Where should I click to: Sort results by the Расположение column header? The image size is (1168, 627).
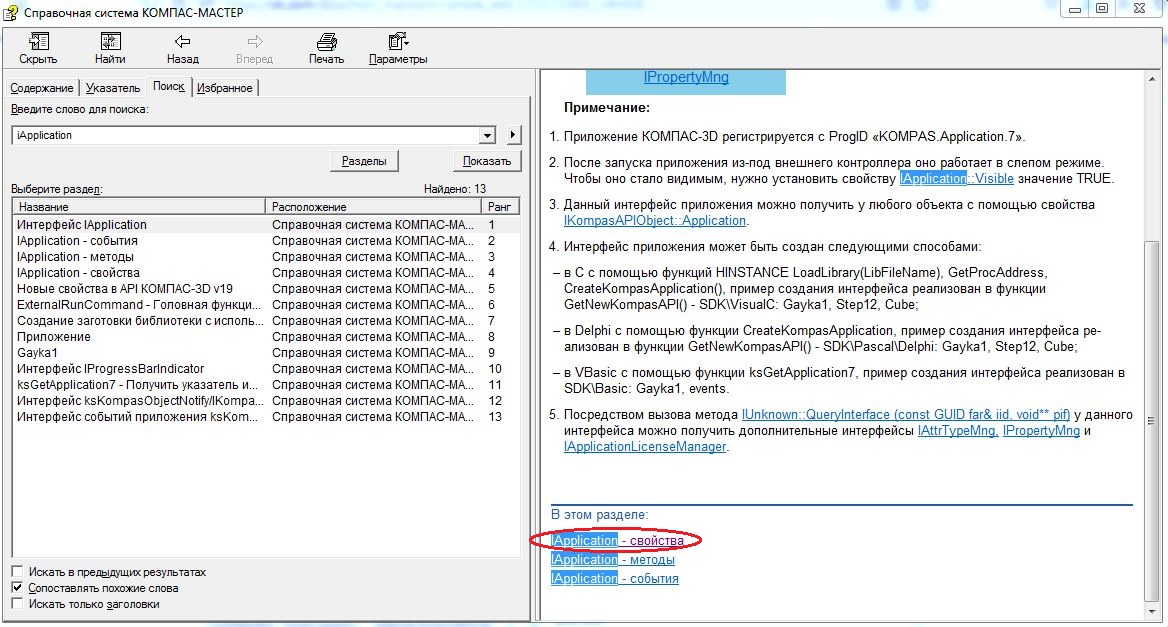coord(372,206)
